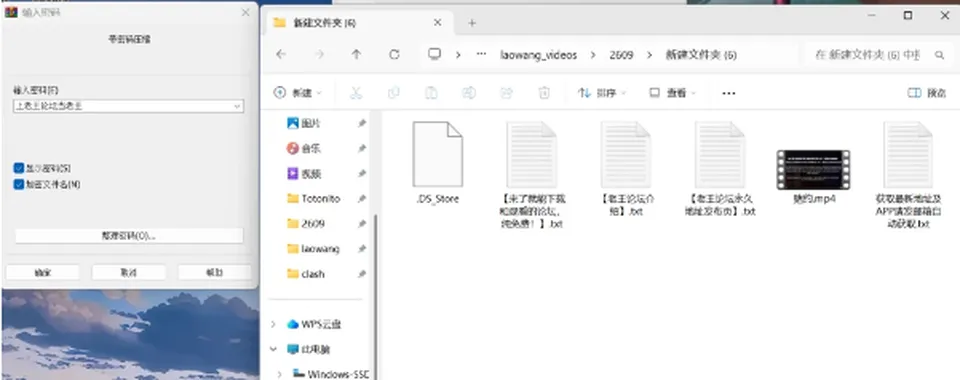
Task: Select the .mp4 video file thumbnail
Action: coord(814,170)
